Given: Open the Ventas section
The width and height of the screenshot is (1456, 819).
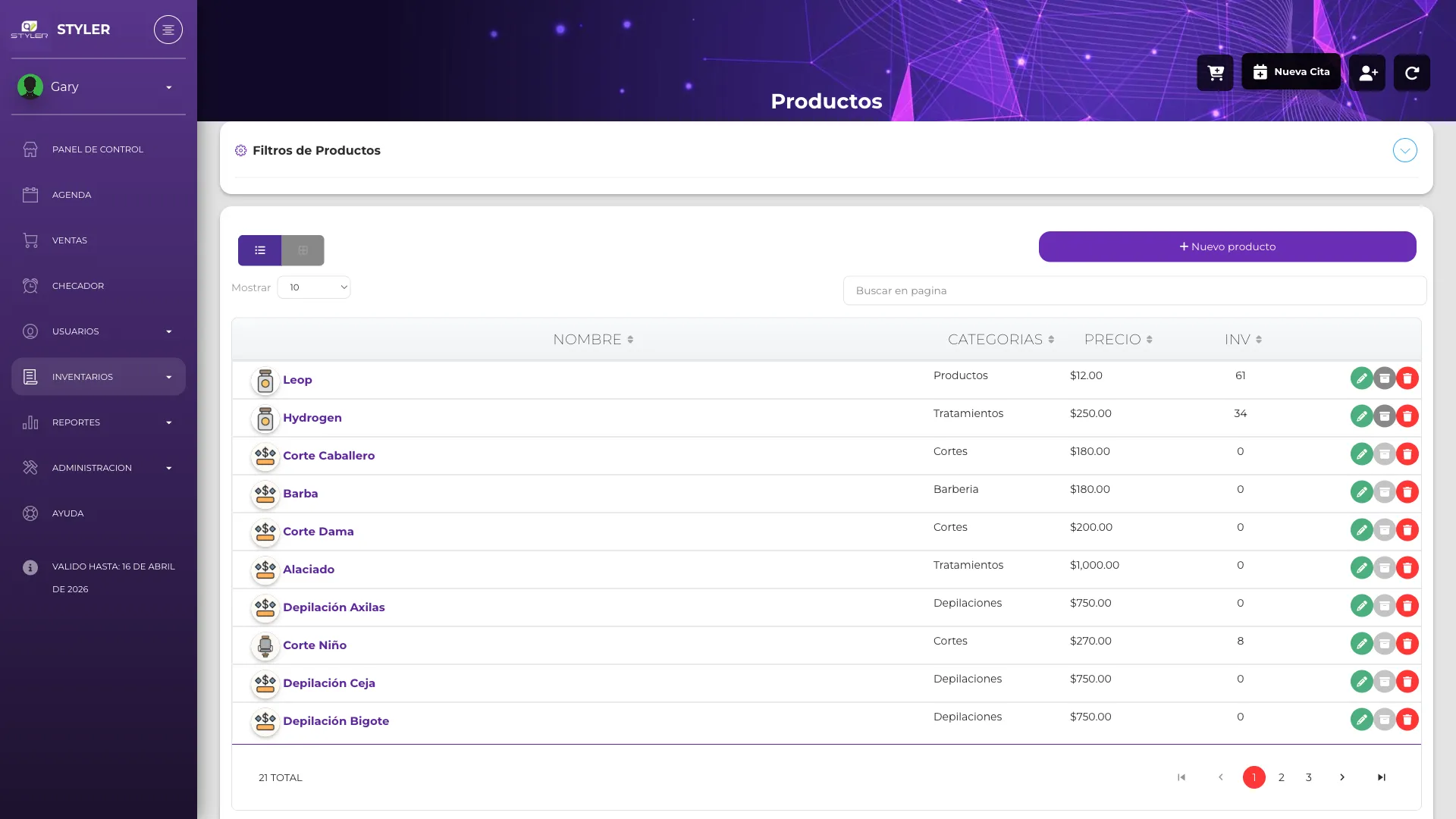Looking at the screenshot, I should [x=99, y=240].
